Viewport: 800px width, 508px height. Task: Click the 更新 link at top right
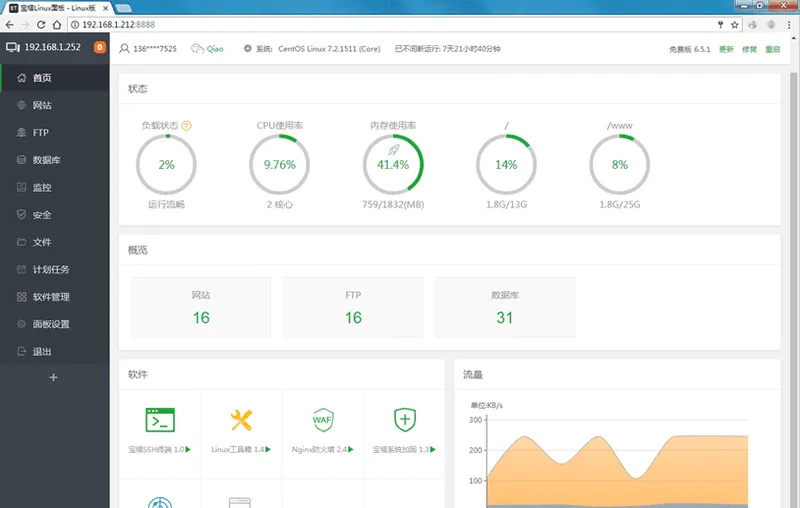pyautogui.click(x=726, y=49)
